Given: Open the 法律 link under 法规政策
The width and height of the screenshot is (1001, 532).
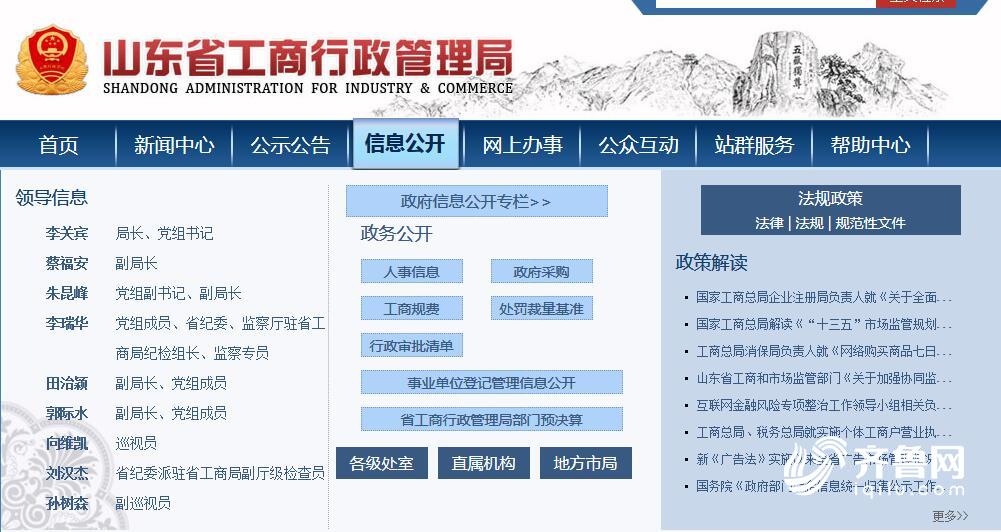Looking at the screenshot, I should pyautogui.click(x=769, y=223).
